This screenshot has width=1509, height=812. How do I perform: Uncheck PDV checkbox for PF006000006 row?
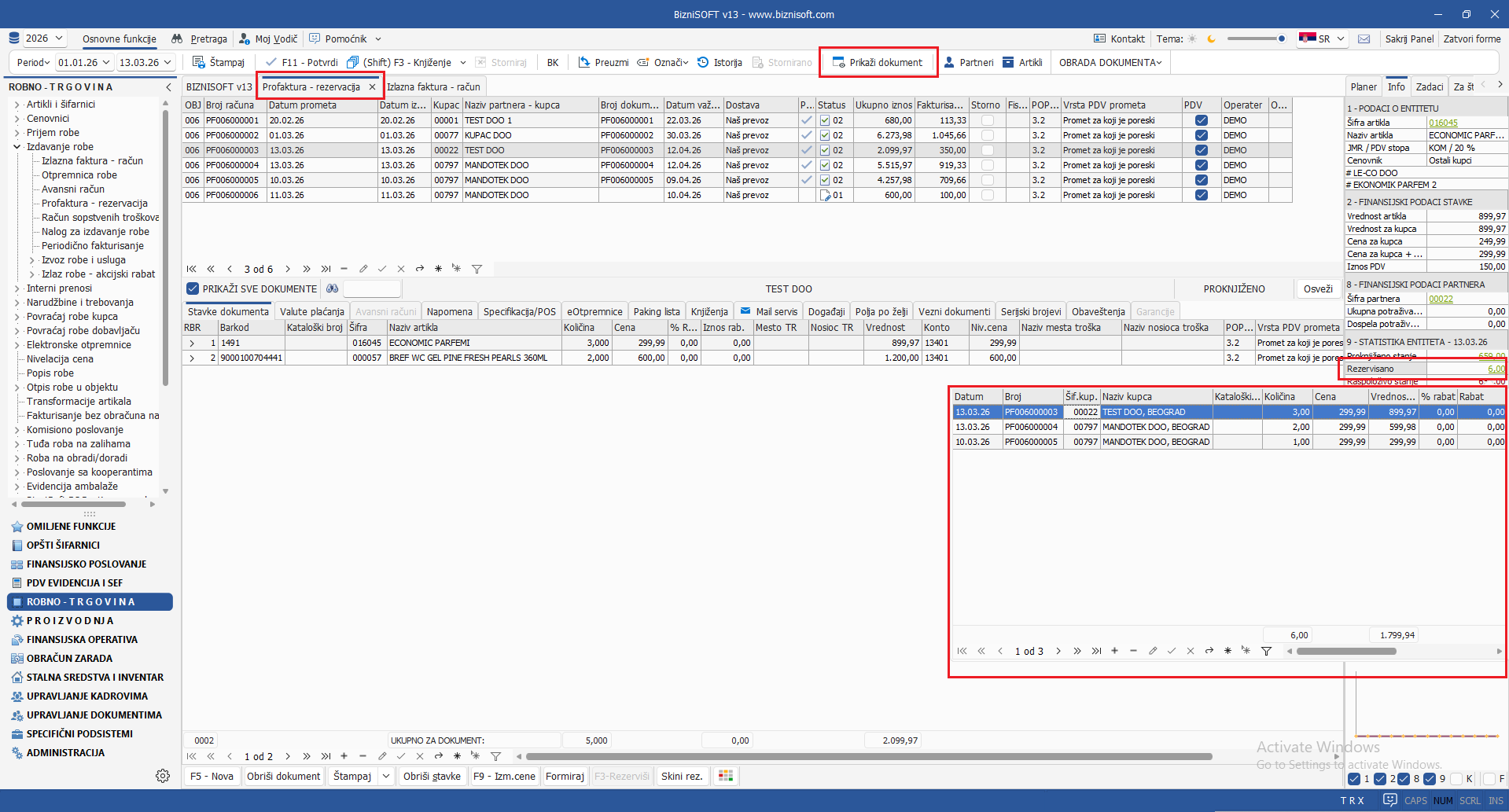coord(1201,195)
